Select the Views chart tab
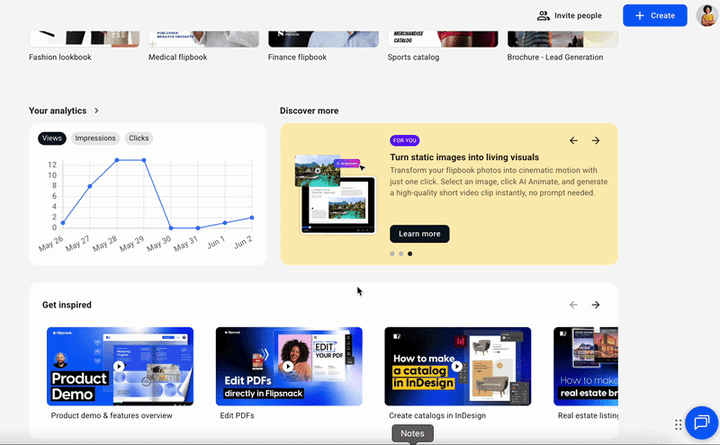Screen dimensions: 720x445 52,138
